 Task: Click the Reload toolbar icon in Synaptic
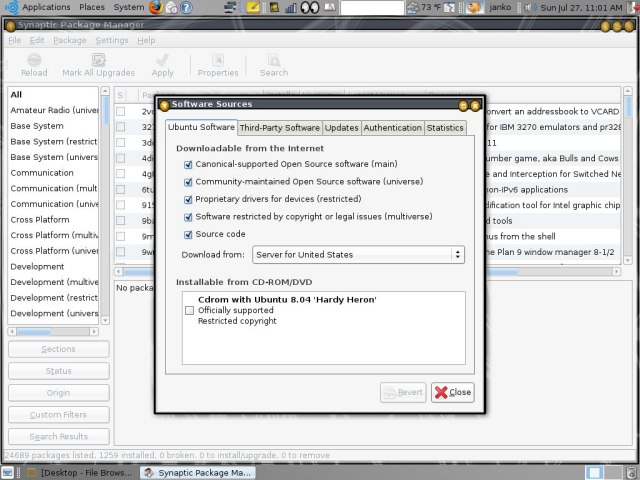coord(34,66)
